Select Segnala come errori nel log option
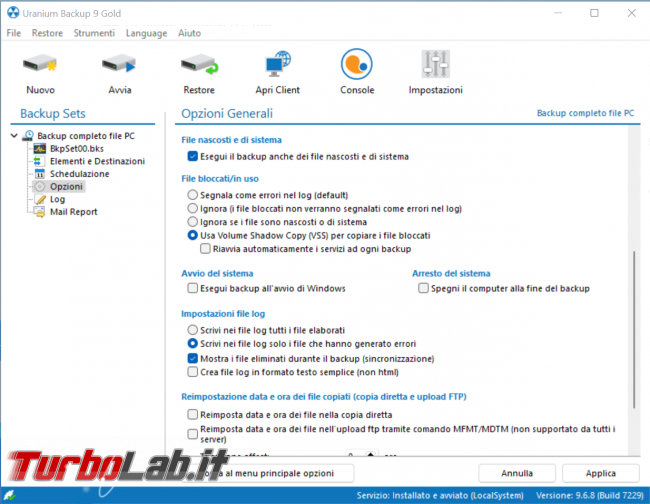The width and height of the screenshot is (650, 504). 192,194
